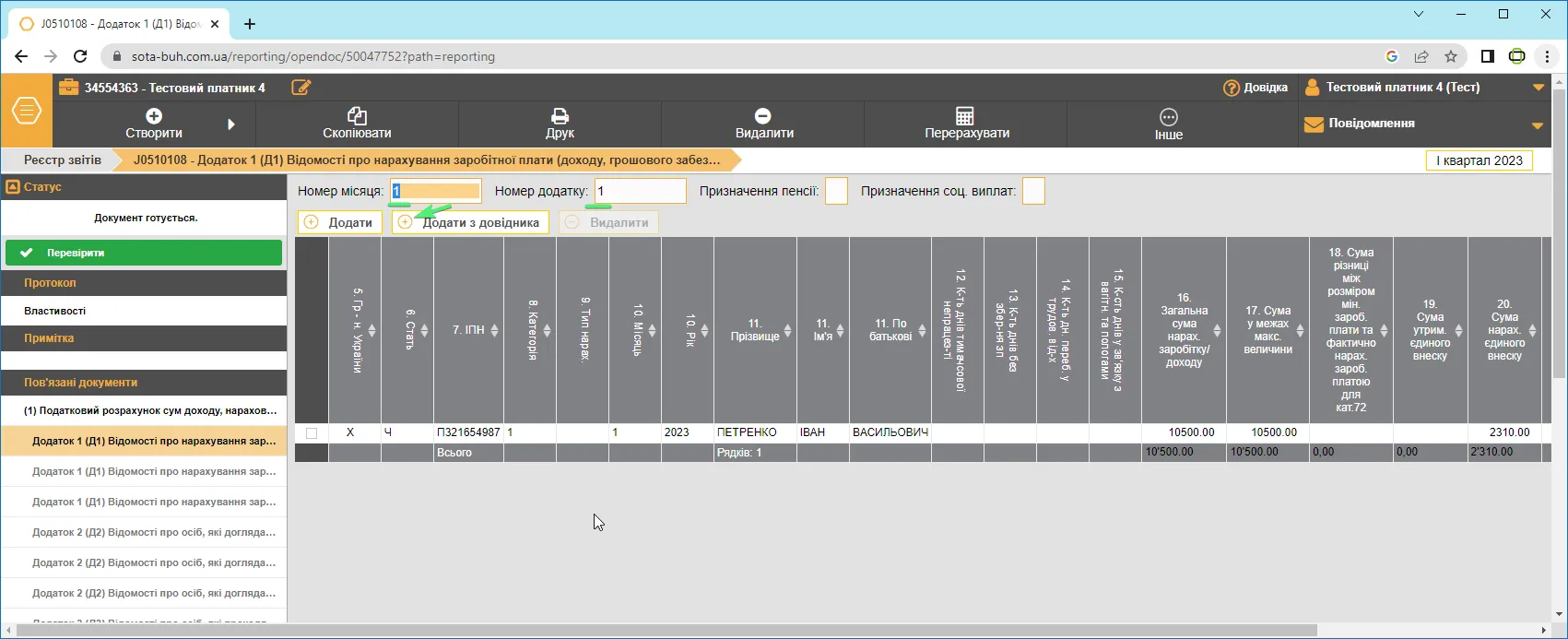Image resolution: width=1568 pixels, height=639 pixels.
Task: Open Довідка help icon
Action: click(x=1232, y=88)
